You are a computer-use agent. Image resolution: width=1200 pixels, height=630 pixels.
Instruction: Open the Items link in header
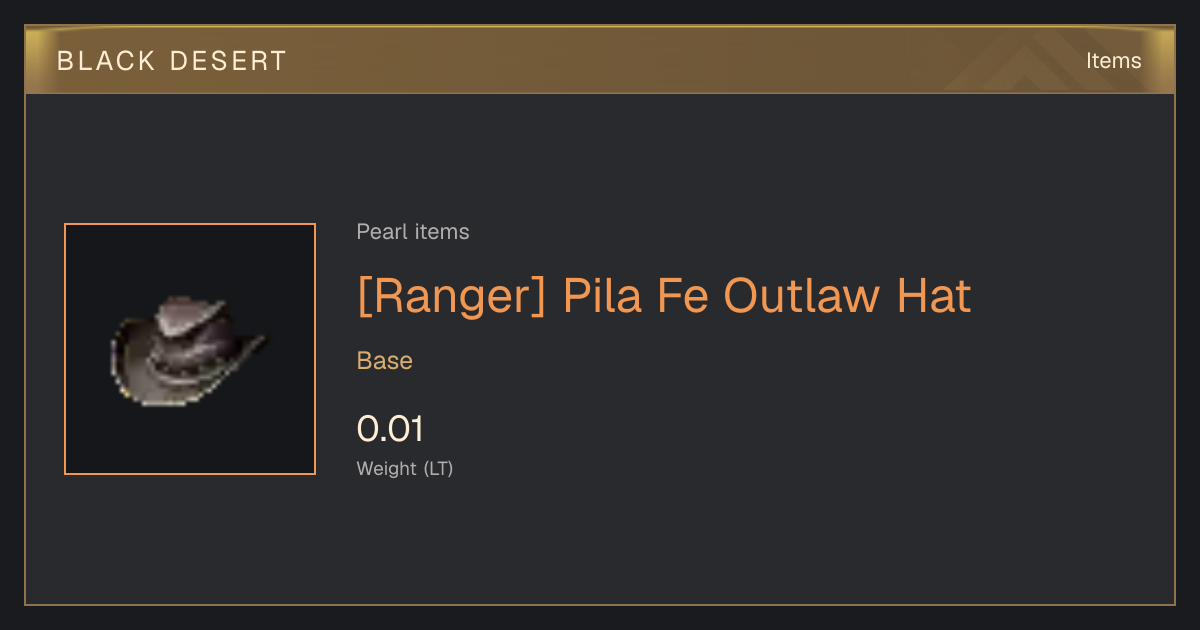pyautogui.click(x=1113, y=61)
